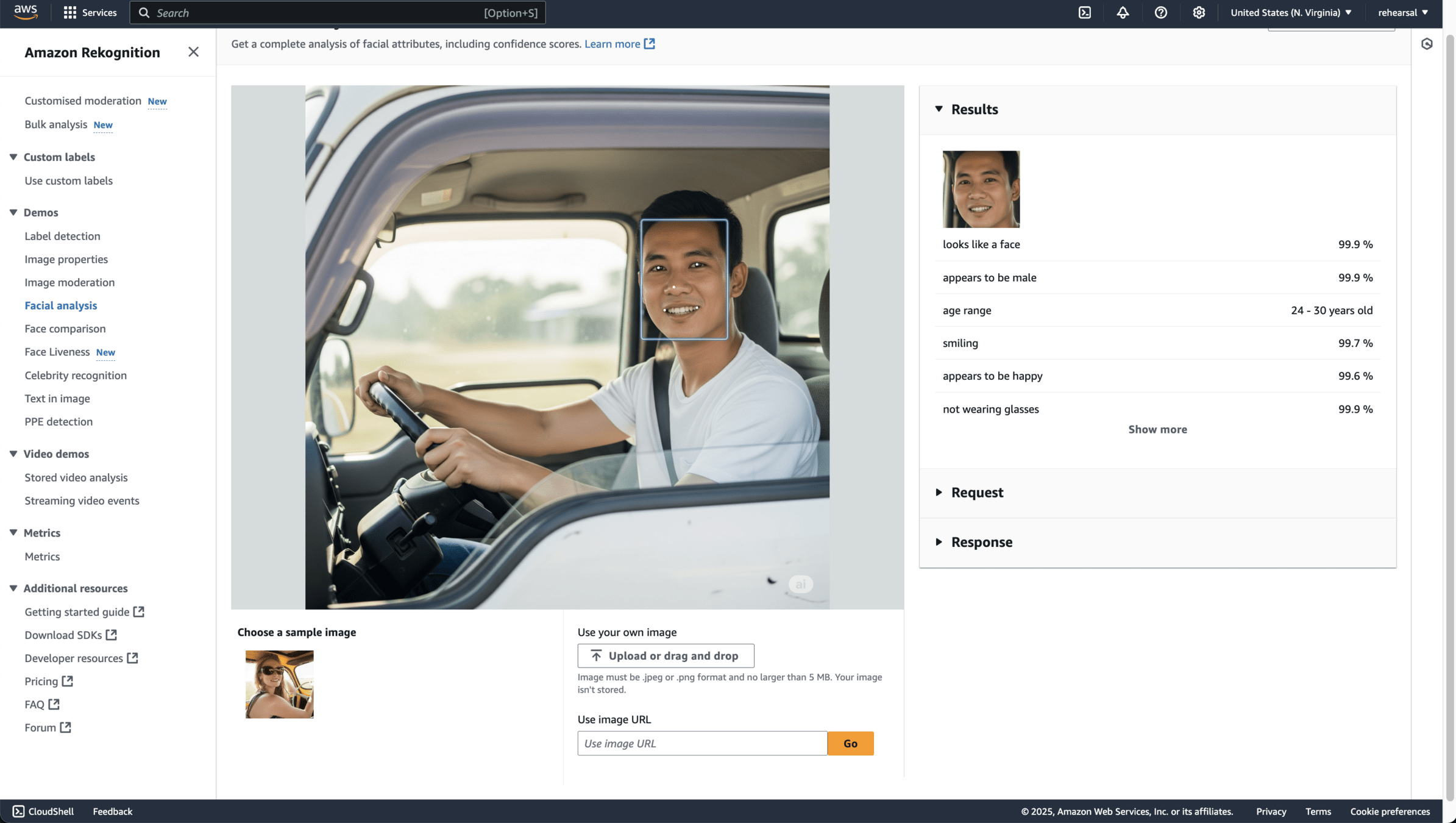Open the Services grid menu icon
The width and height of the screenshot is (1456, 823).
(x=70, y=13)
